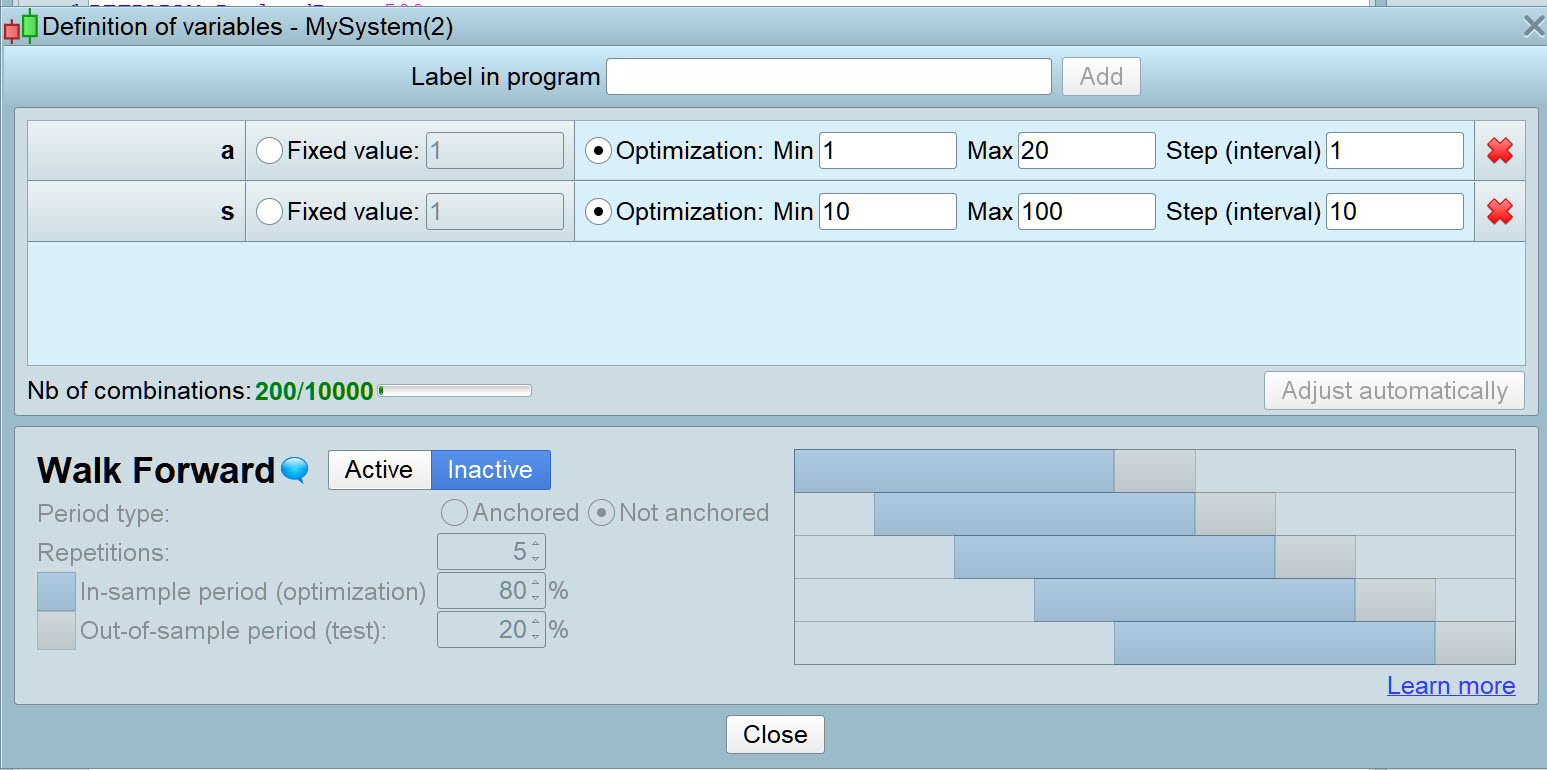Close the Definition of variables dialog X

pos(1533,27)
